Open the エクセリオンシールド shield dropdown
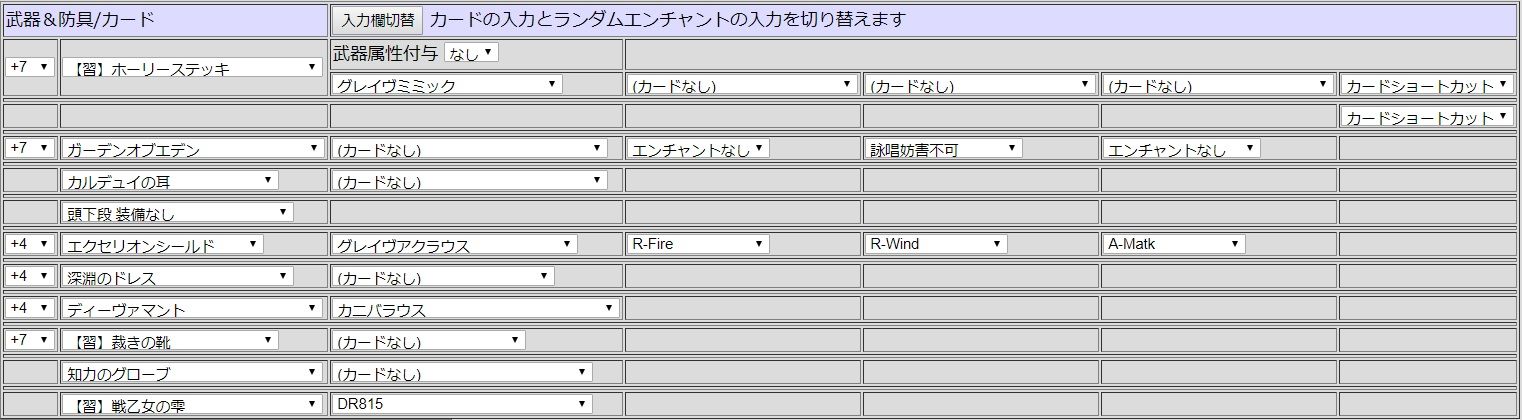 (x=163, y=244)
